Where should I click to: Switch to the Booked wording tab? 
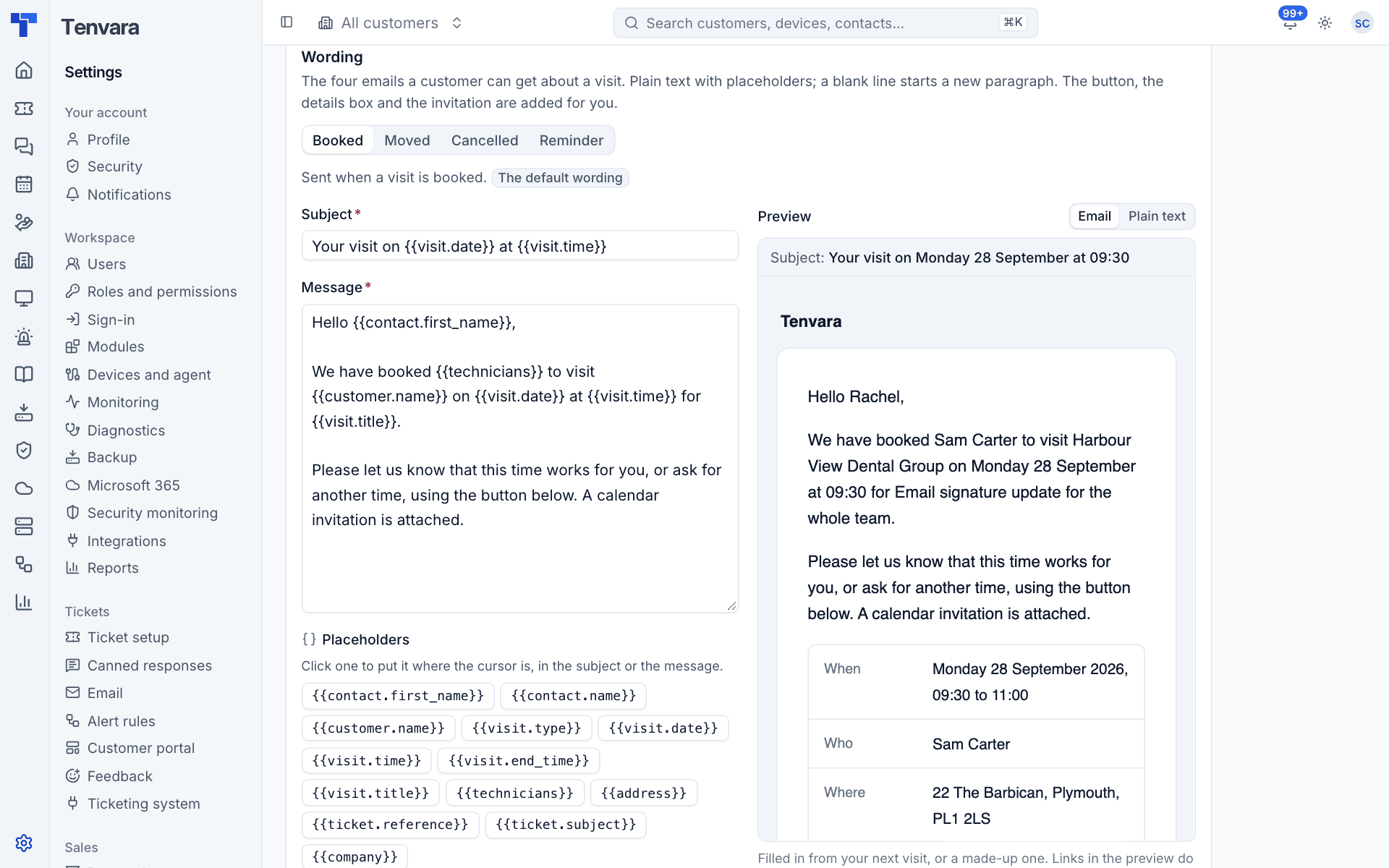(338, 140)
